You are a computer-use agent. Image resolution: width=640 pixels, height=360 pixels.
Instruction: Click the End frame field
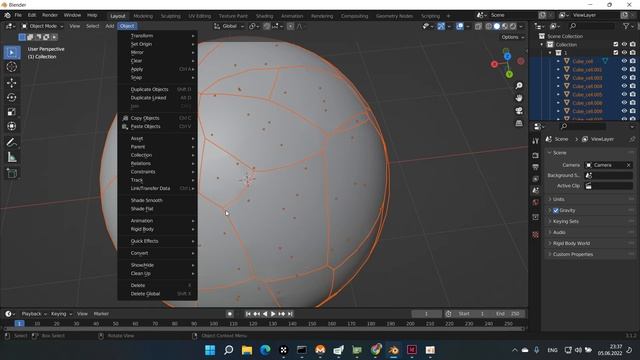coord(508,314)
